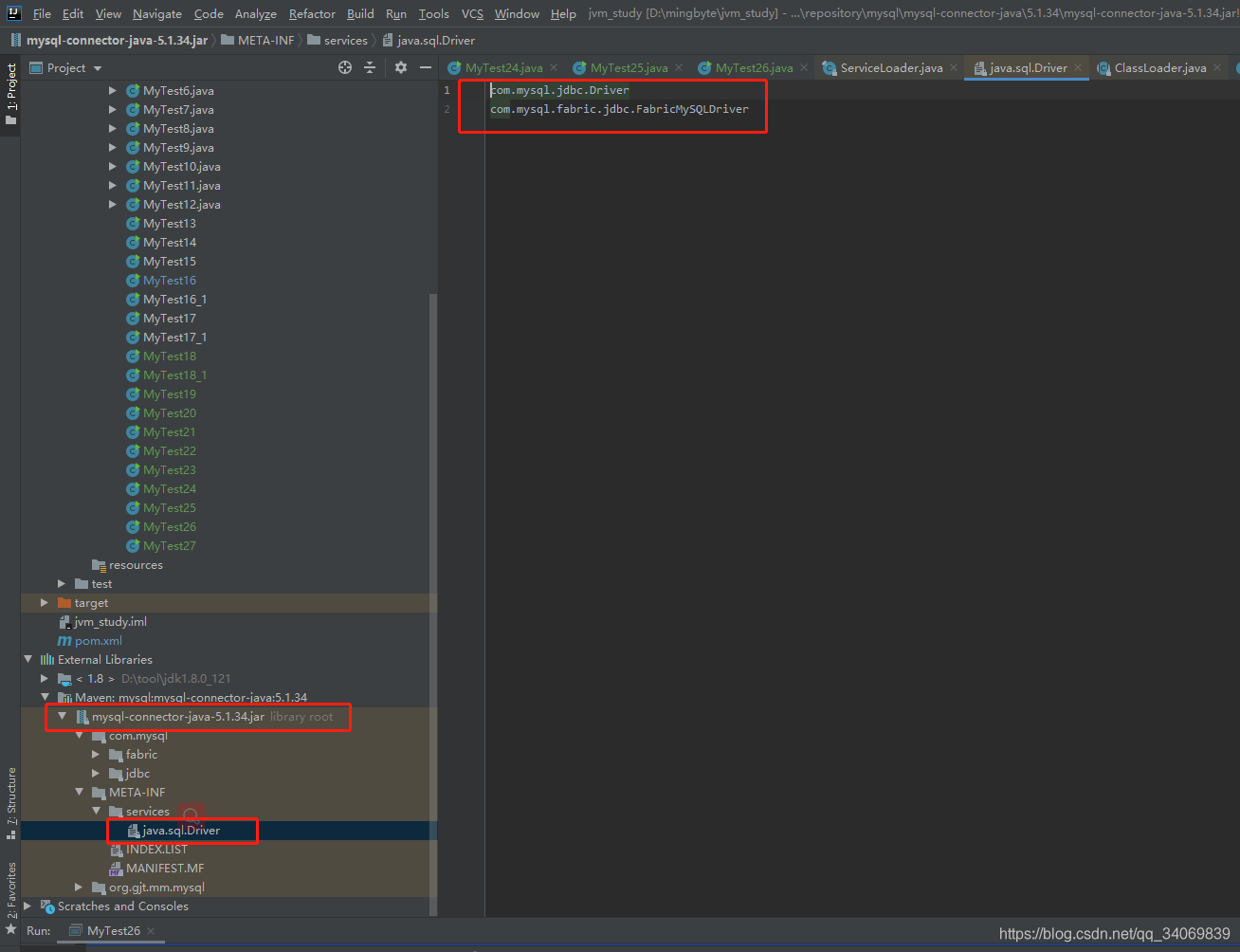The image size is (1240, 952).
Task: Toggle the 7: Structure tool window
Action: coord(10,803)
